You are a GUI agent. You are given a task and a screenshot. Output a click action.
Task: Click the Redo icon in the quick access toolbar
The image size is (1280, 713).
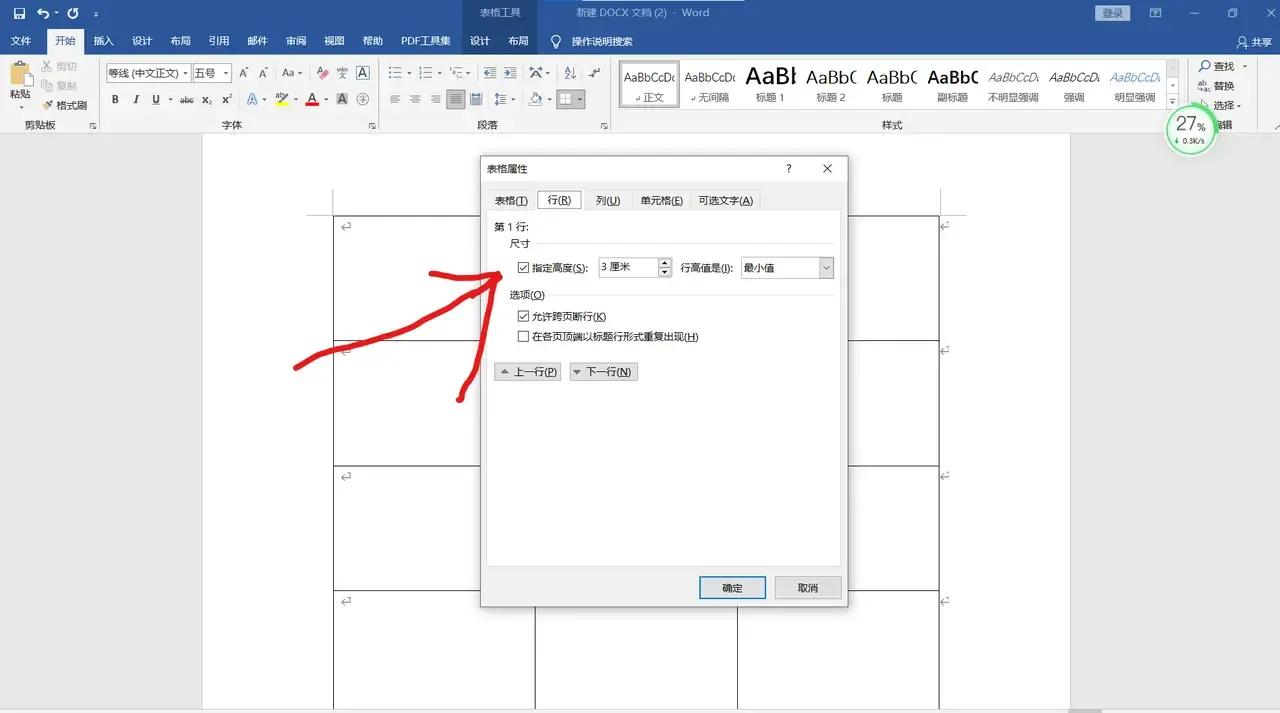(73, 13)
